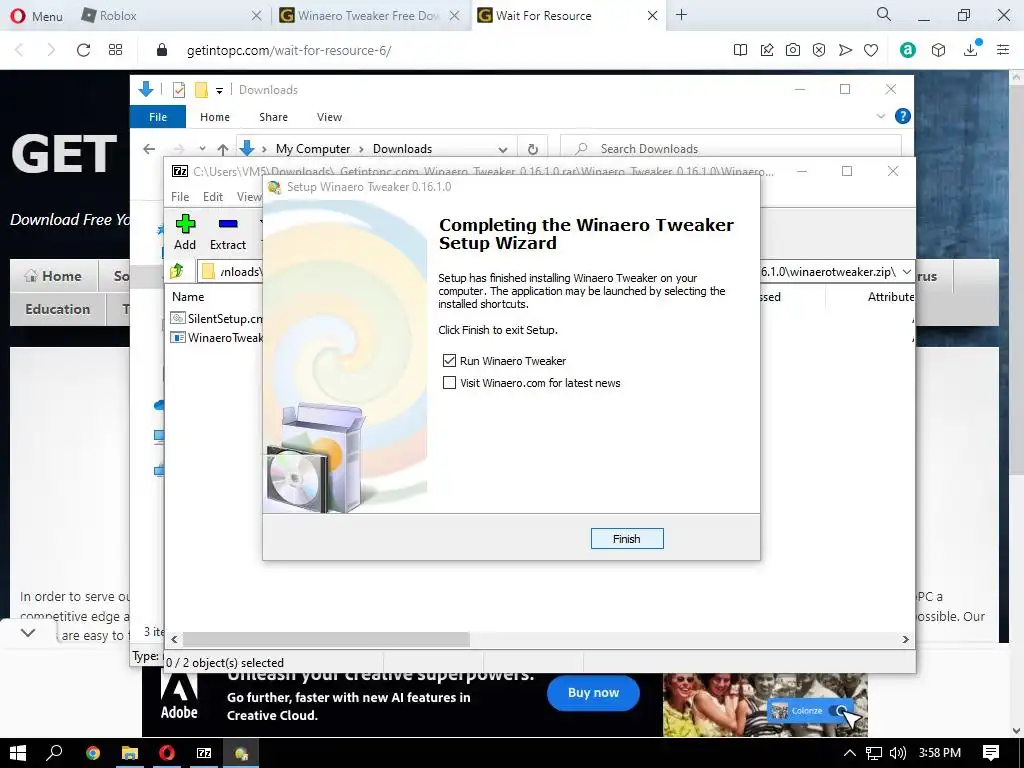Click Education in website navigation
1024x768 pixels.
tap(57, 309)
